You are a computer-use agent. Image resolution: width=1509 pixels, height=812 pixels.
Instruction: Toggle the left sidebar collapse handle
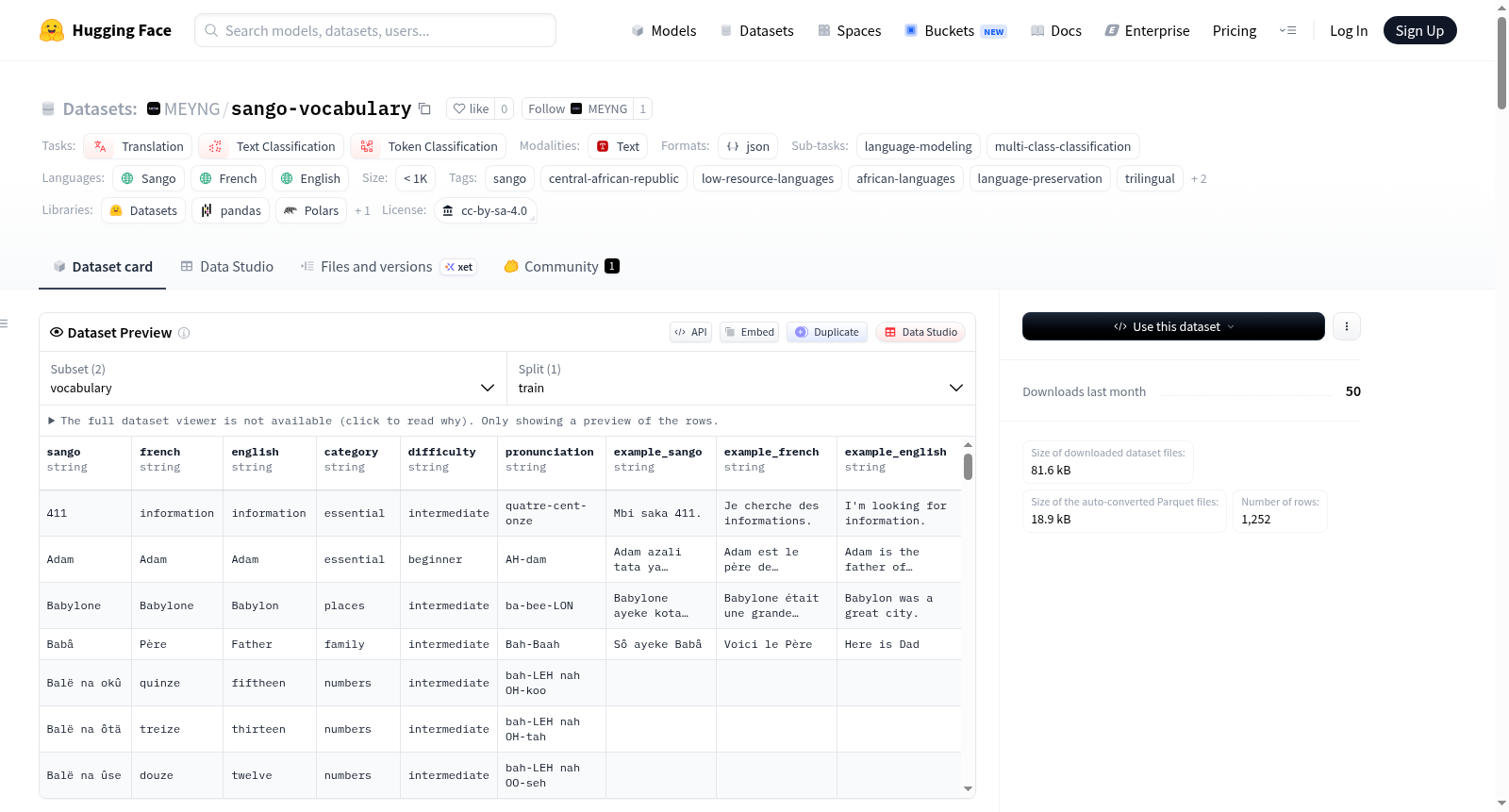pos(5,323)
